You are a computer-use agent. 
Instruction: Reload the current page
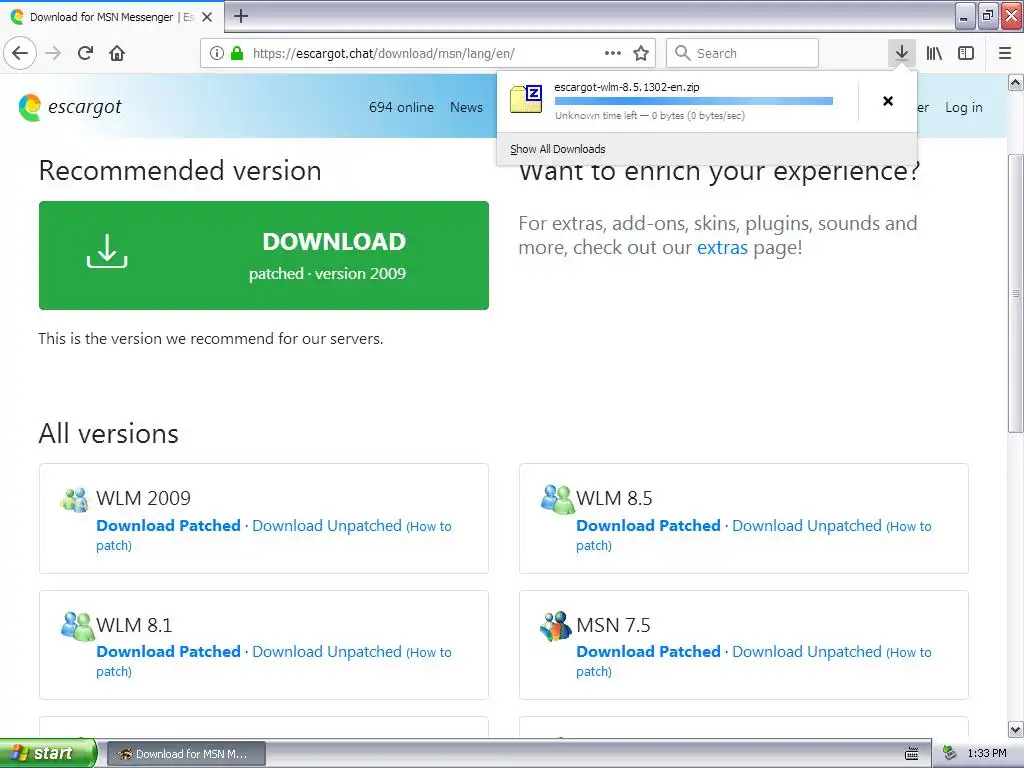pos(85,53)
